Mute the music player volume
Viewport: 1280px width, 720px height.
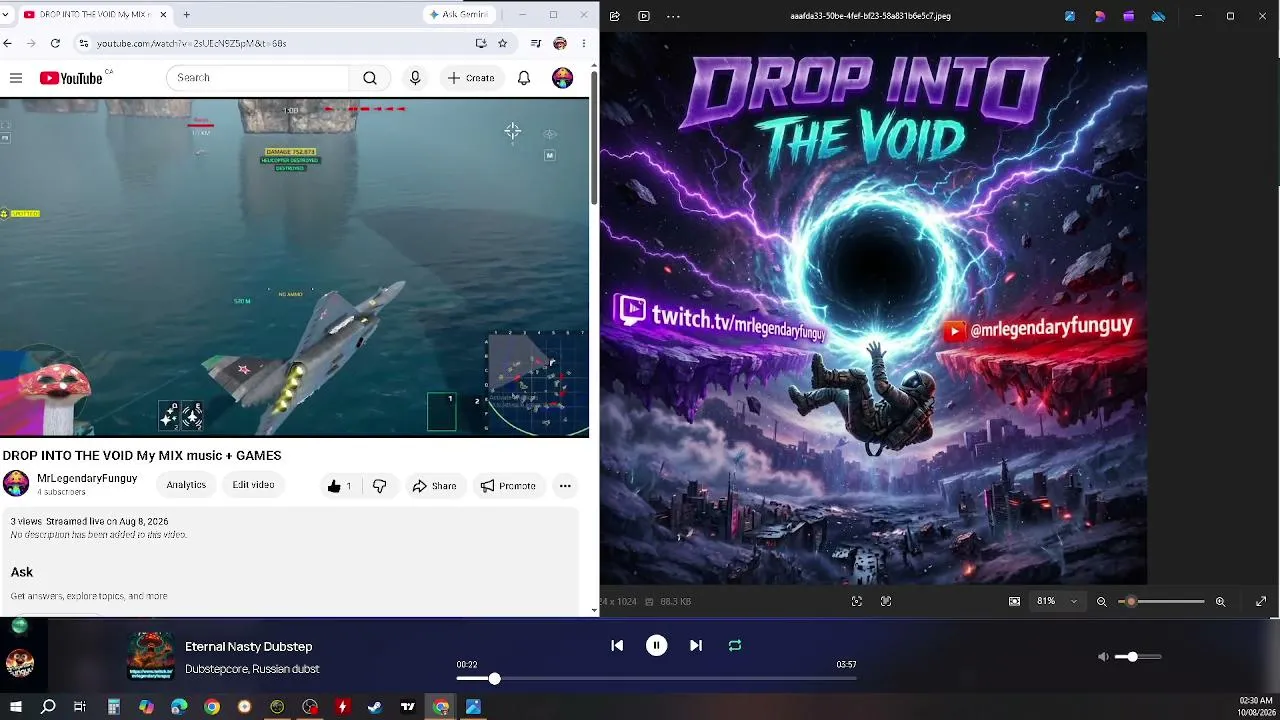1103,657
